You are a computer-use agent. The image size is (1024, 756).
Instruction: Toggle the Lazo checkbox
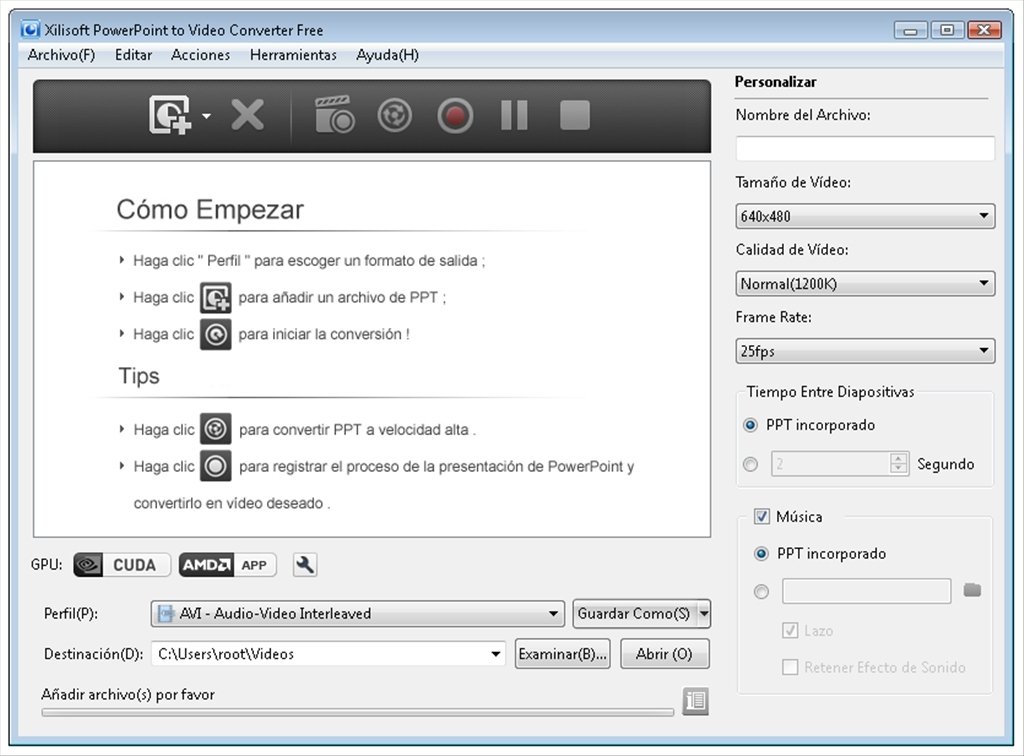790,630
